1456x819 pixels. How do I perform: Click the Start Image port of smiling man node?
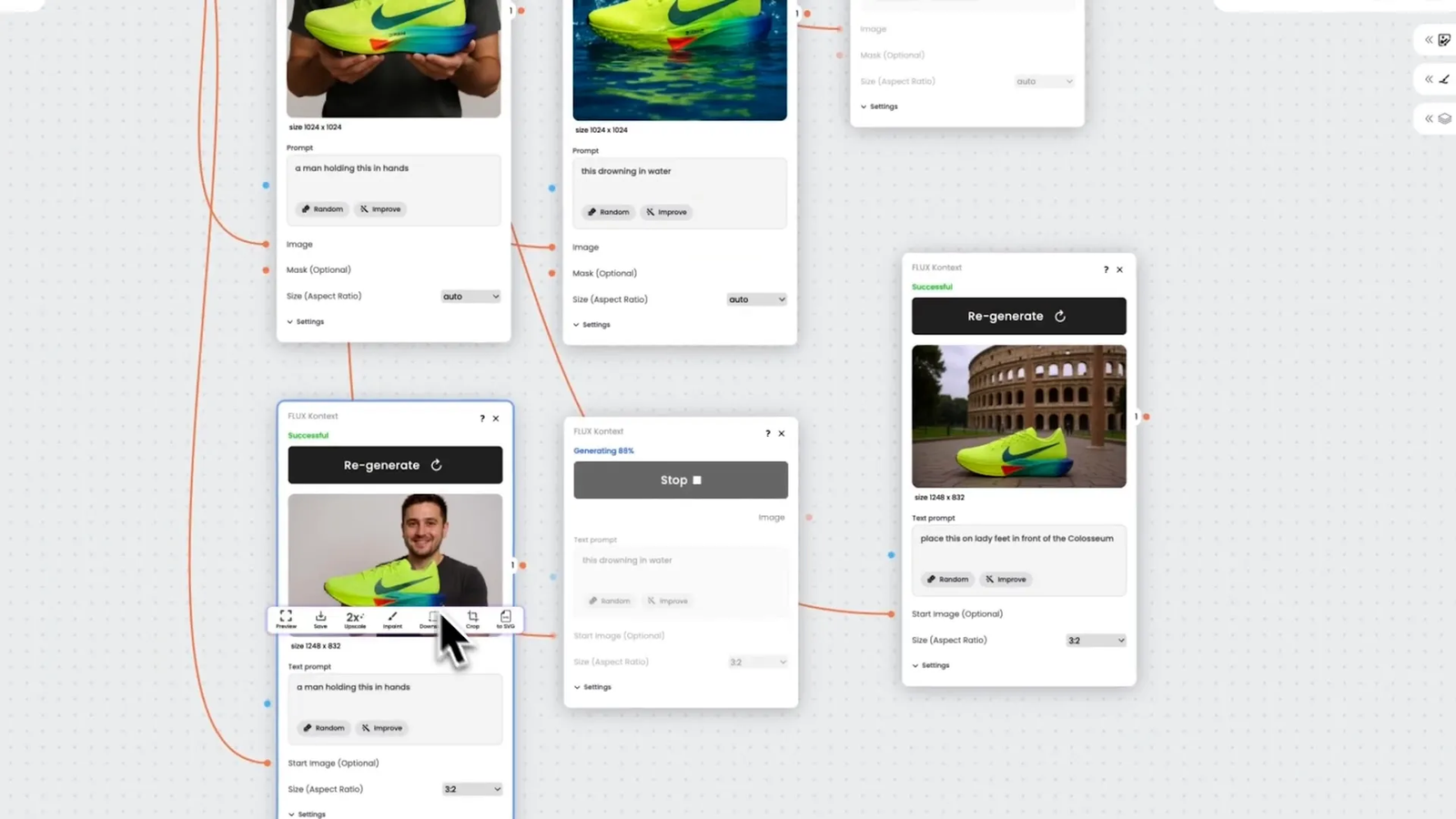[268, 763]
